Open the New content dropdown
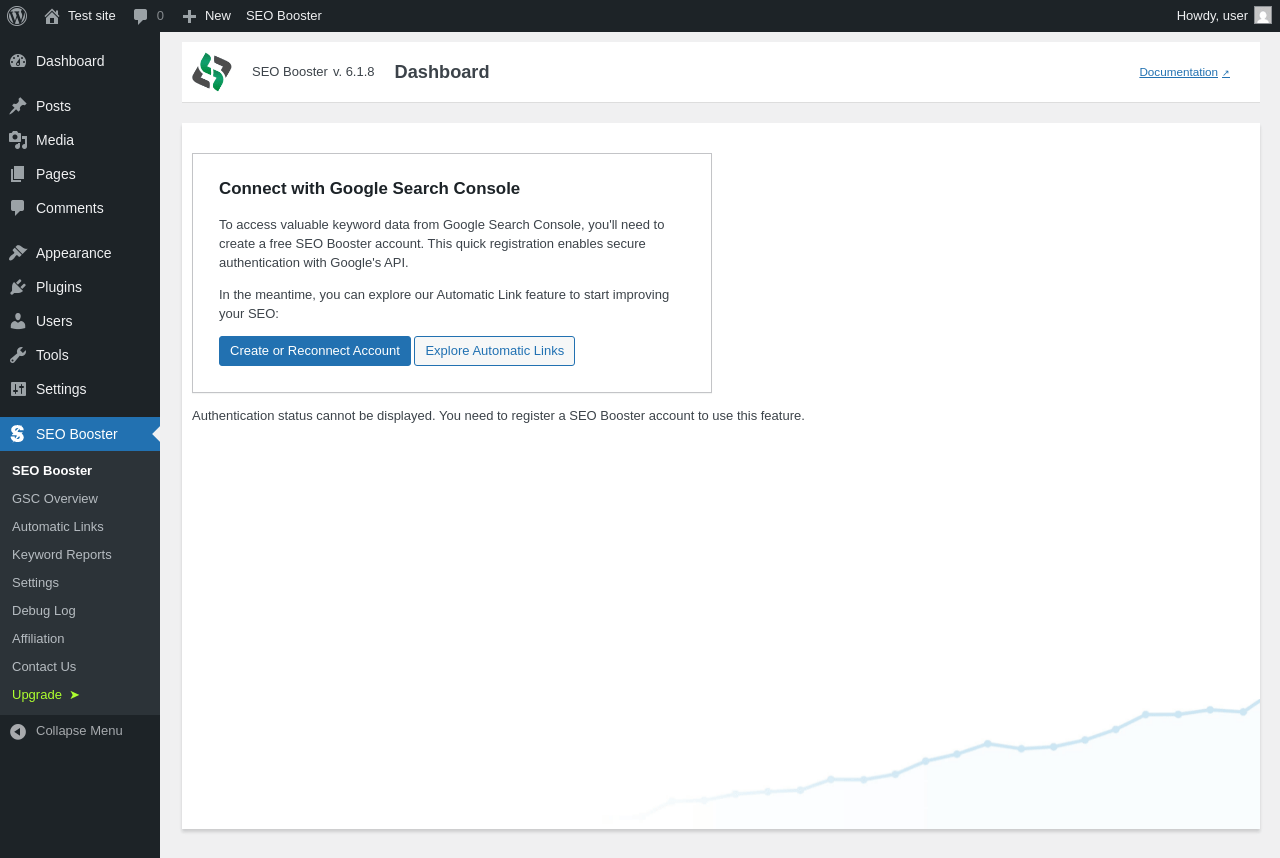 [x=207, y=16]
